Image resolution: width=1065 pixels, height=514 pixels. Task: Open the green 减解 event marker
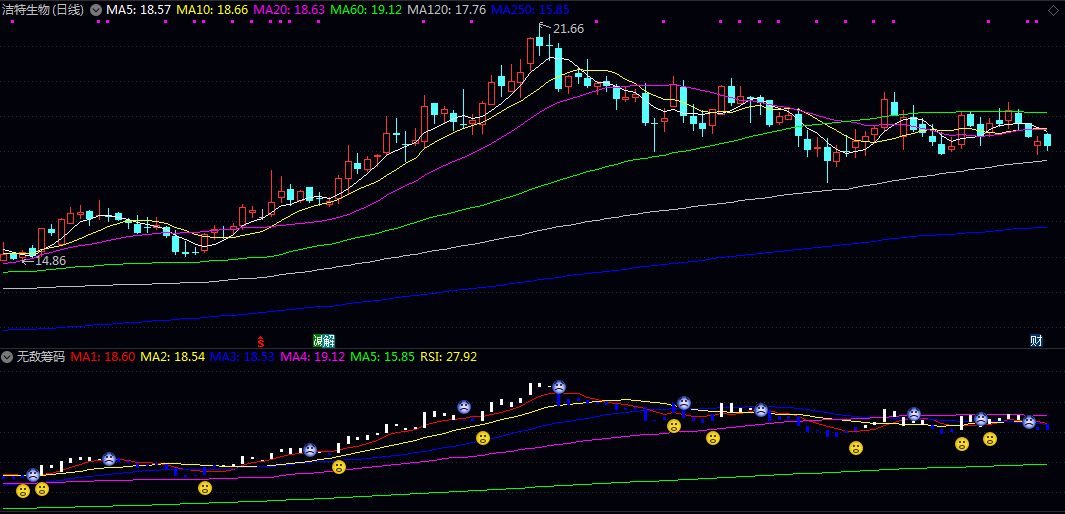tap(324, 341)
